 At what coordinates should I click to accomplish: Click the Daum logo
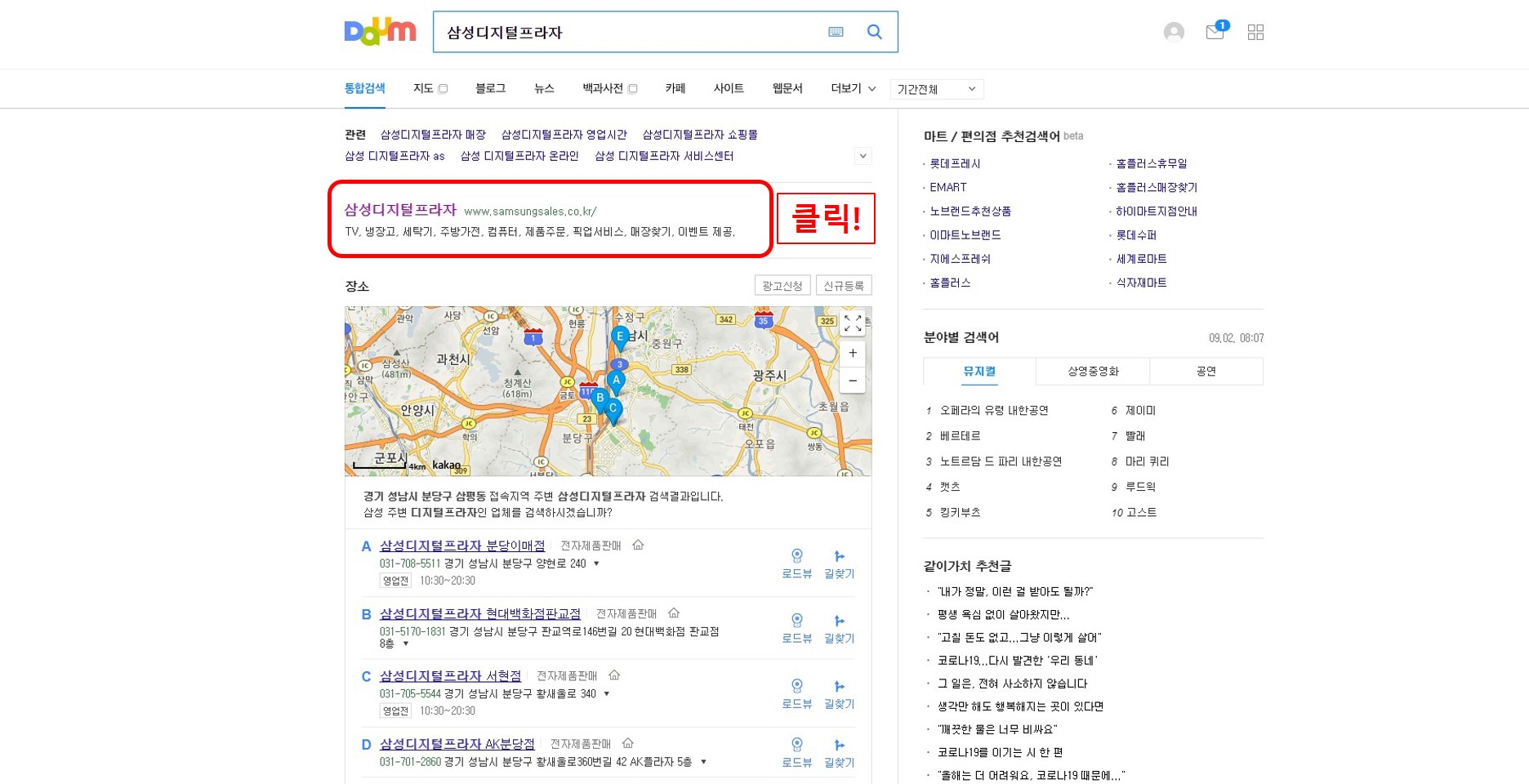point(380,32)
